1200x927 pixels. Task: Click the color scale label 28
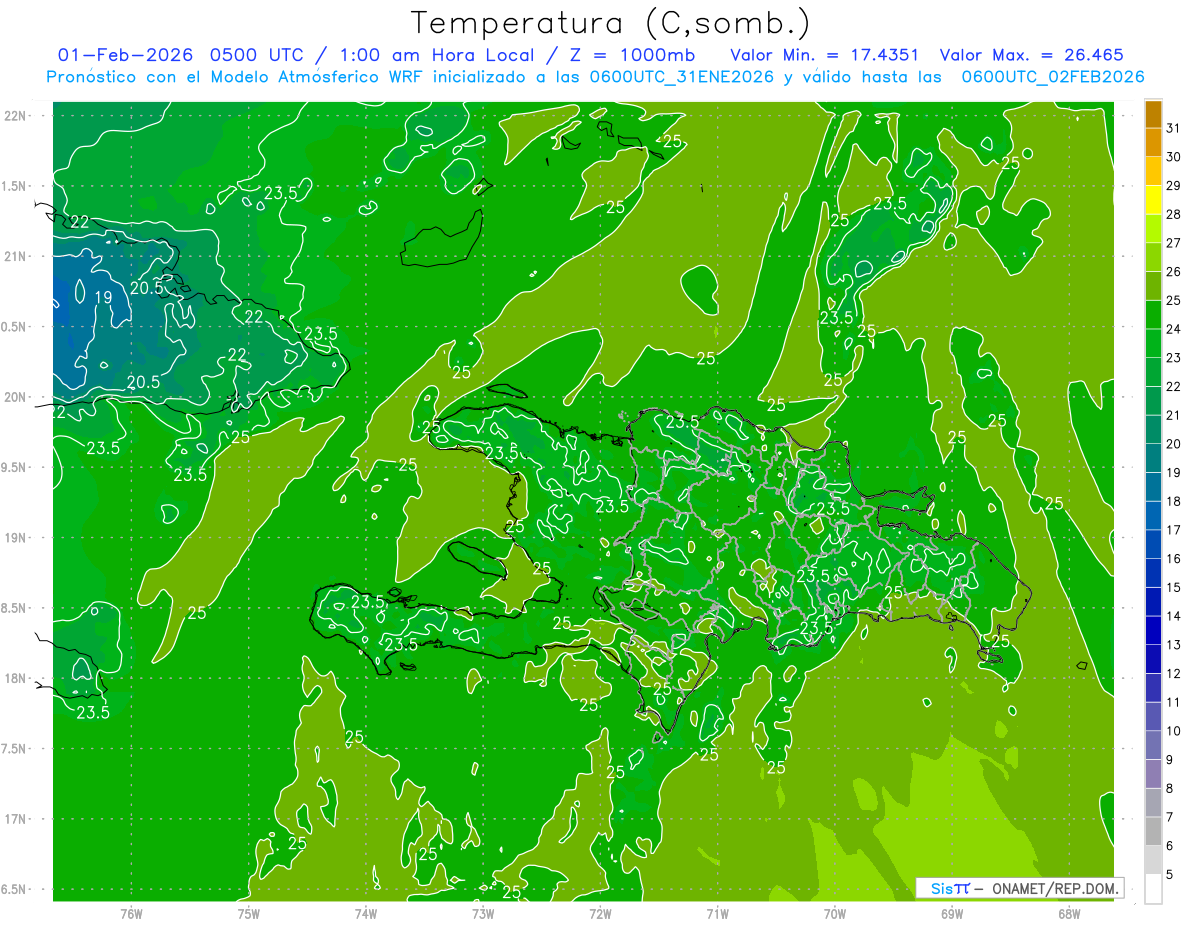click(x=1174, y=214)
